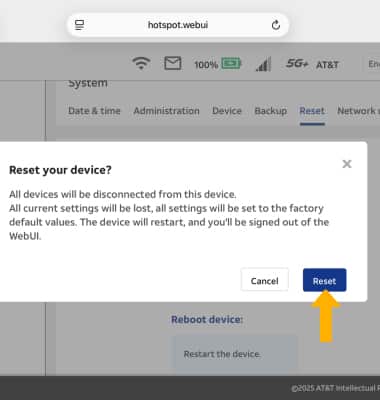Click the AT&T carrier label
The image size is (380, 400).
pyautogui.click(x=327, y=64)
